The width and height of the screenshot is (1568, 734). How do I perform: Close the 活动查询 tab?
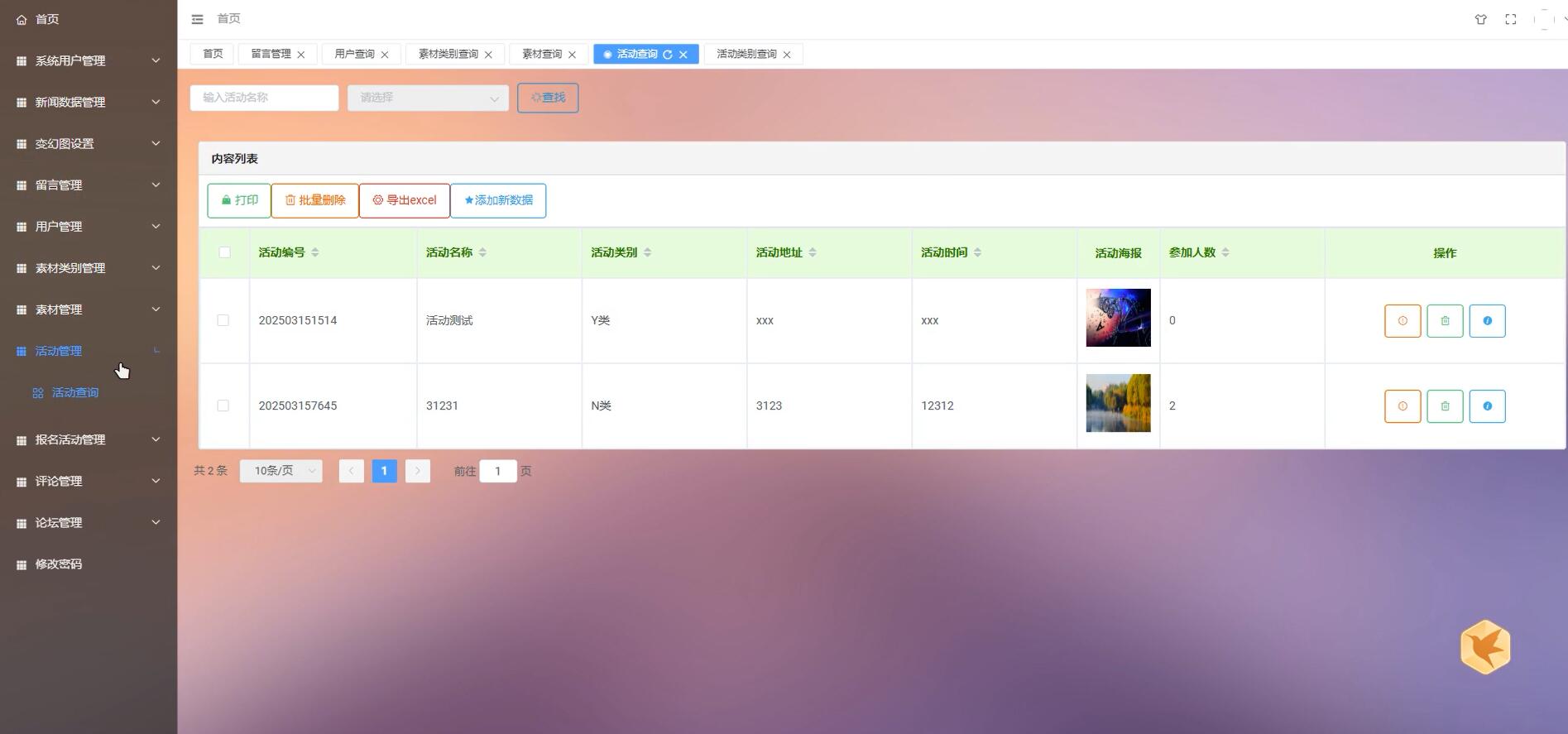(x=683, y=55)
